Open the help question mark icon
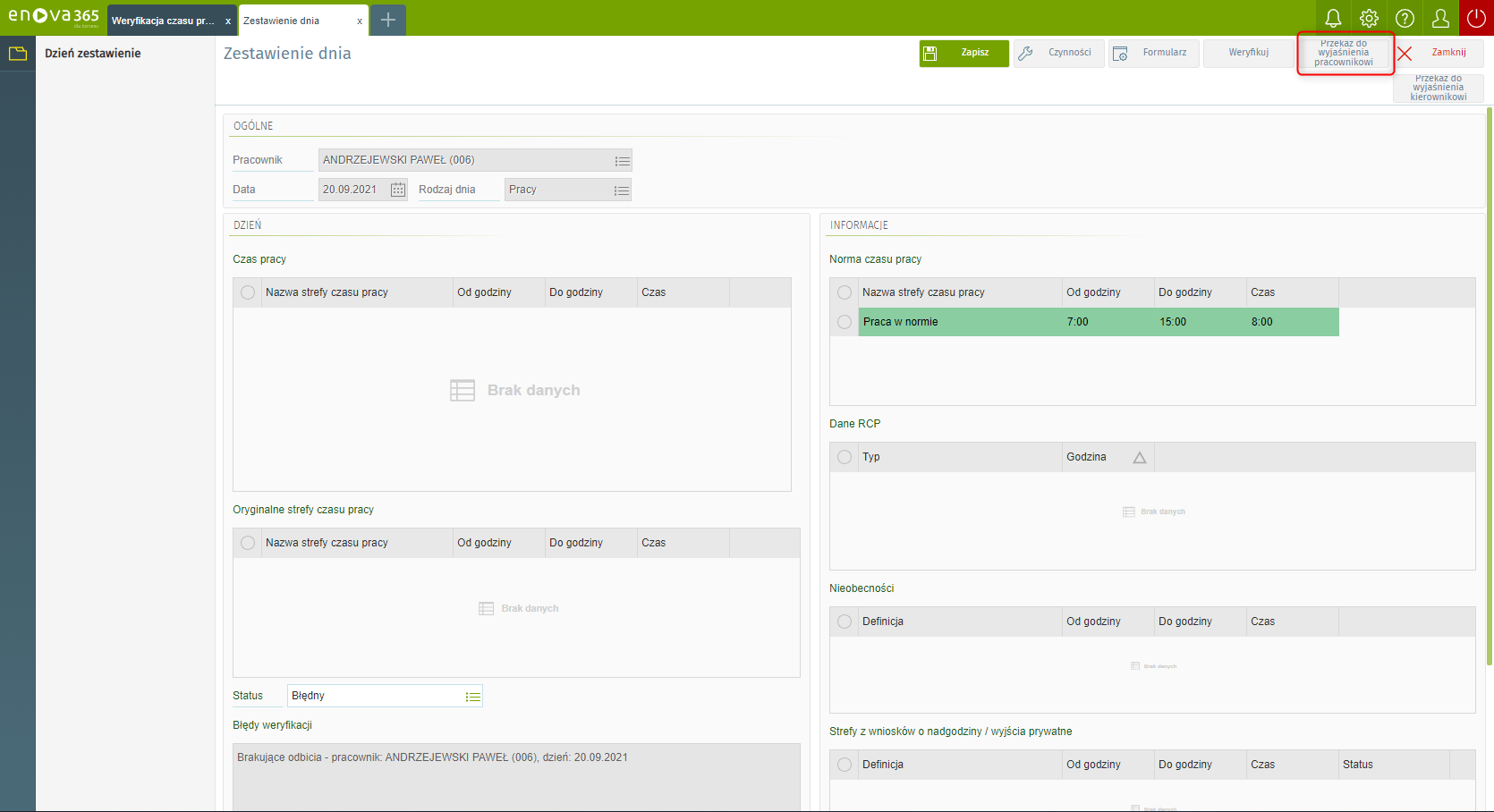 (x=1405, y=18)
